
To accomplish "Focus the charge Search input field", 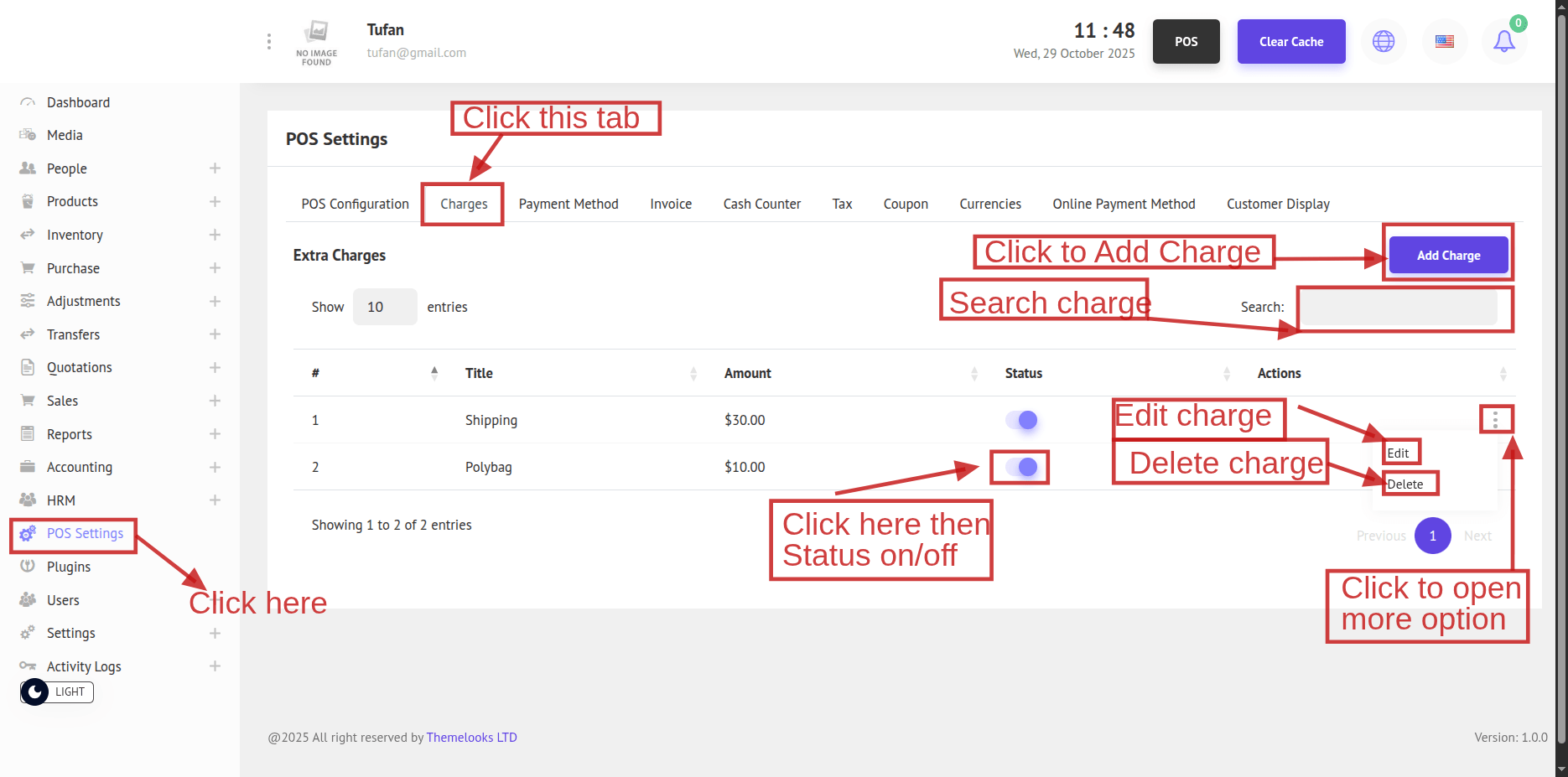I will 1399,308.
